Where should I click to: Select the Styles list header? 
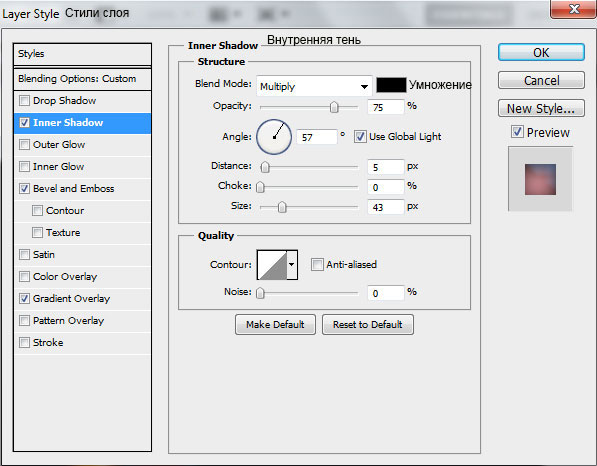pyautogui.click(x=82, y=54)
